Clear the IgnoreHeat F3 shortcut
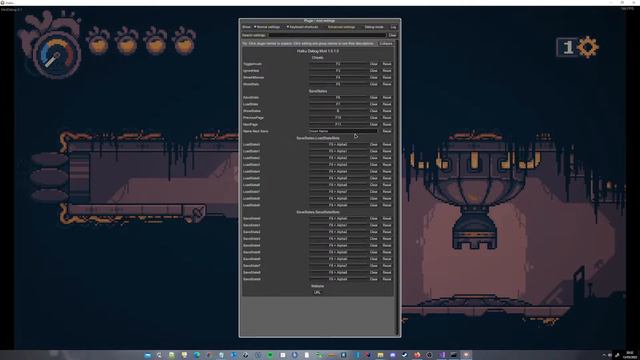This screenshot has width=640, height=360. click(373, 71)
